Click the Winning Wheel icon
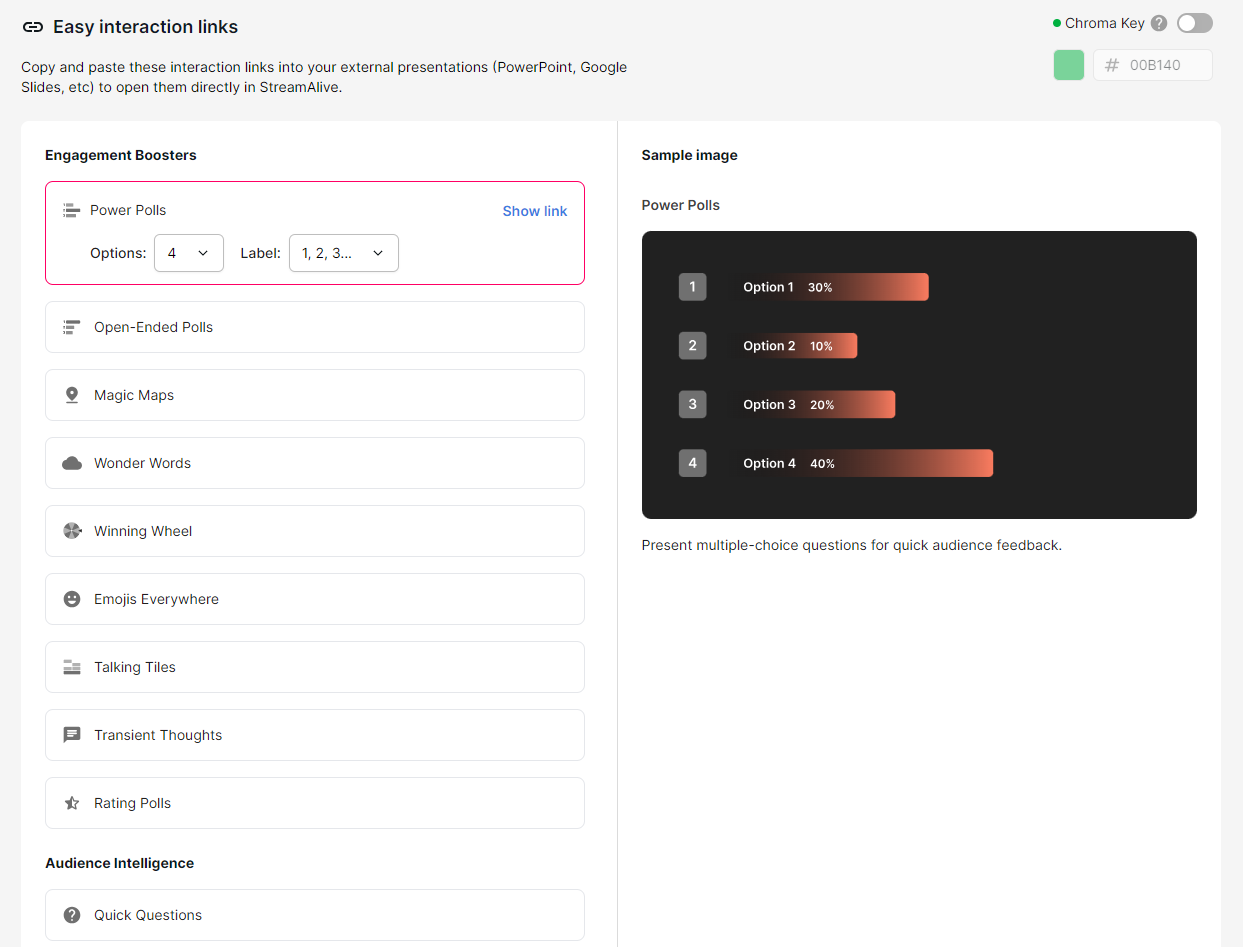 72,531
